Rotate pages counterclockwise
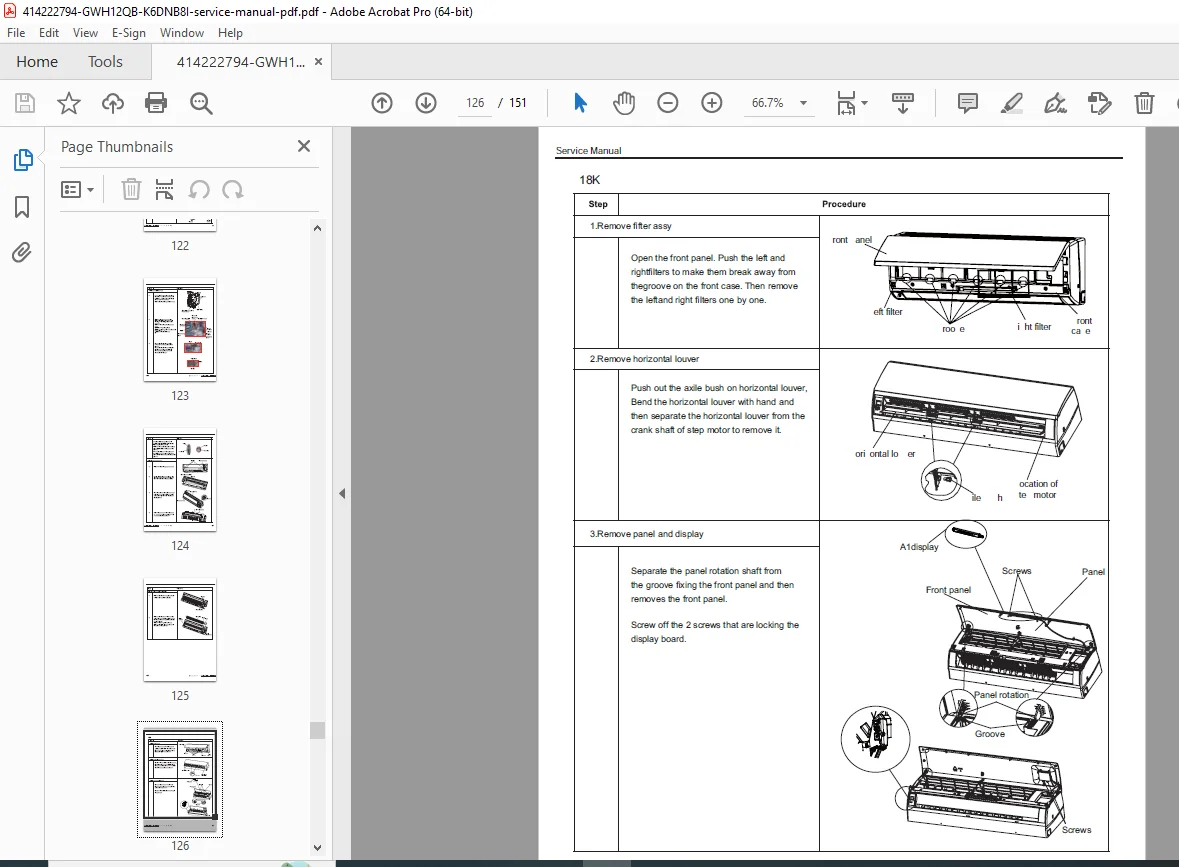1179x867 pixels. [x=199, y=189]
